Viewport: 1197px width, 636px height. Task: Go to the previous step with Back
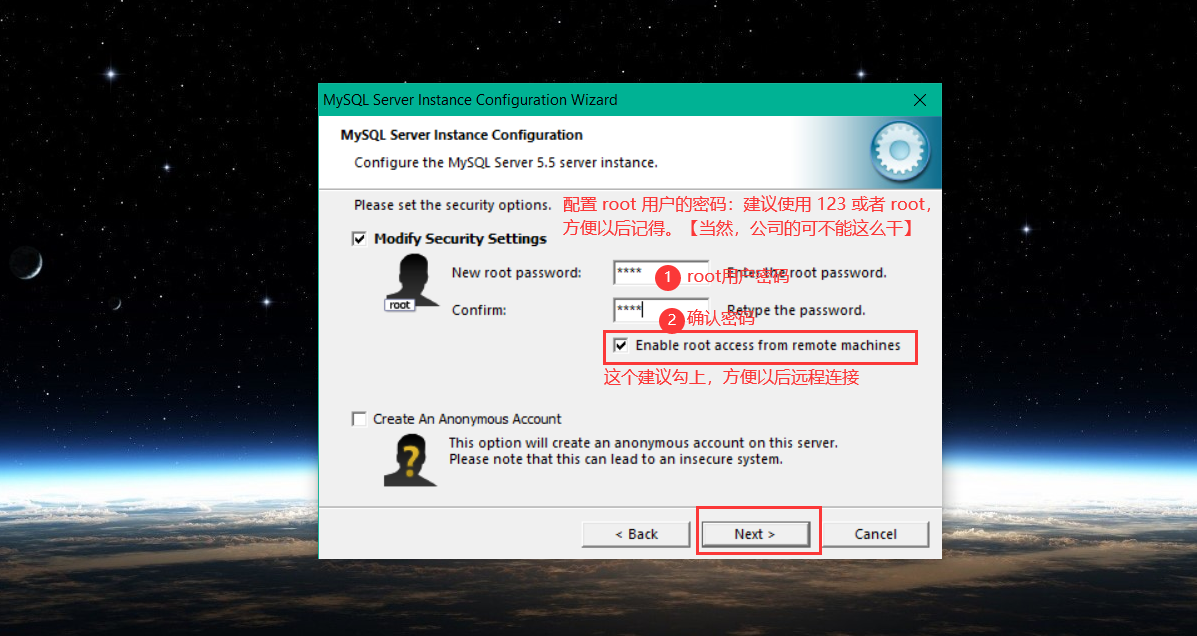tap(636, 534)
